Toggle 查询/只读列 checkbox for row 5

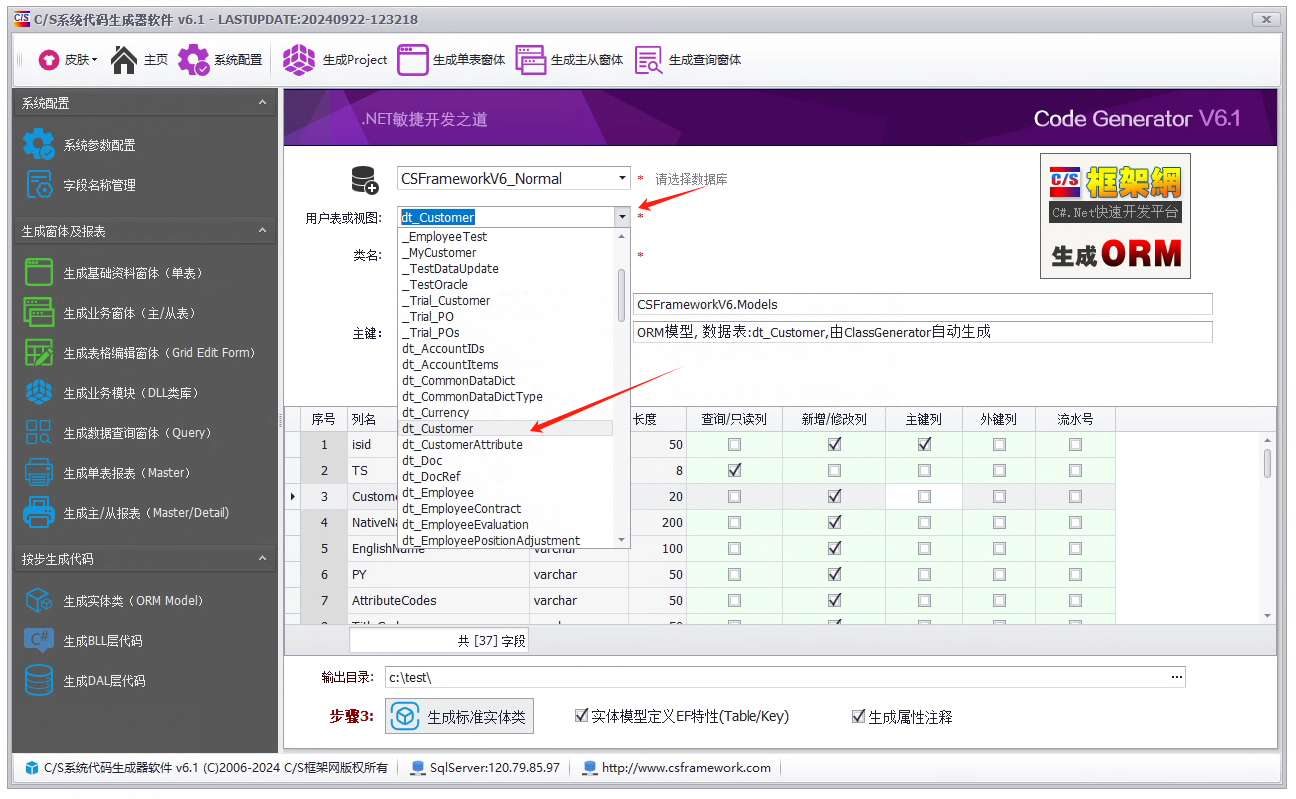[x=735, y=548]
